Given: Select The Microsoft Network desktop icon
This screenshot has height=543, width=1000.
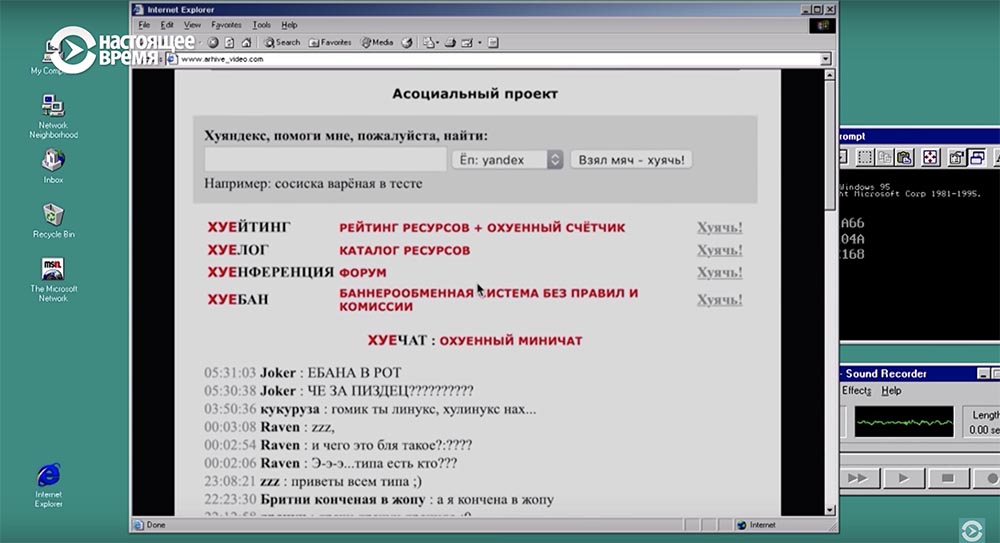Looking at the screenshot, I should tap(53, 279).
